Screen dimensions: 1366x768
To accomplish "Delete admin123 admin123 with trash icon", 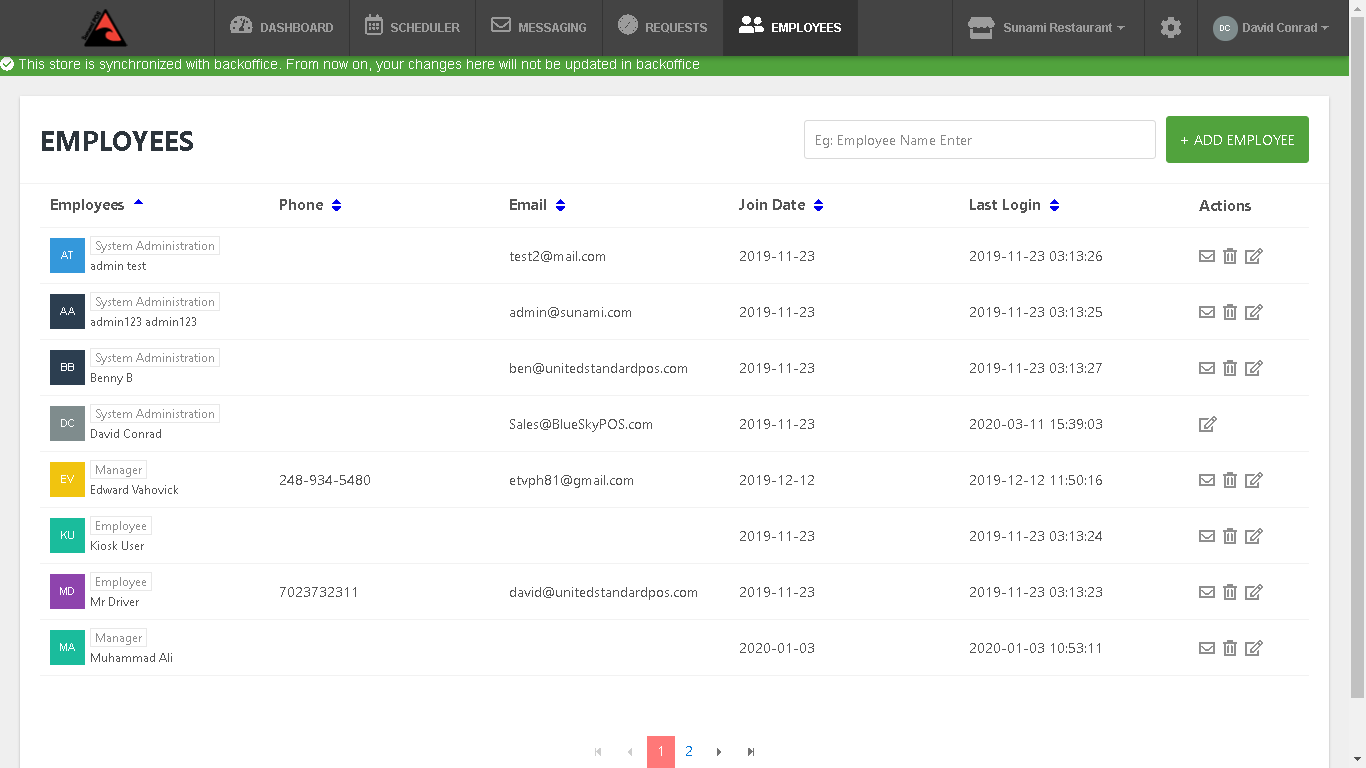I will point(1230,312).
